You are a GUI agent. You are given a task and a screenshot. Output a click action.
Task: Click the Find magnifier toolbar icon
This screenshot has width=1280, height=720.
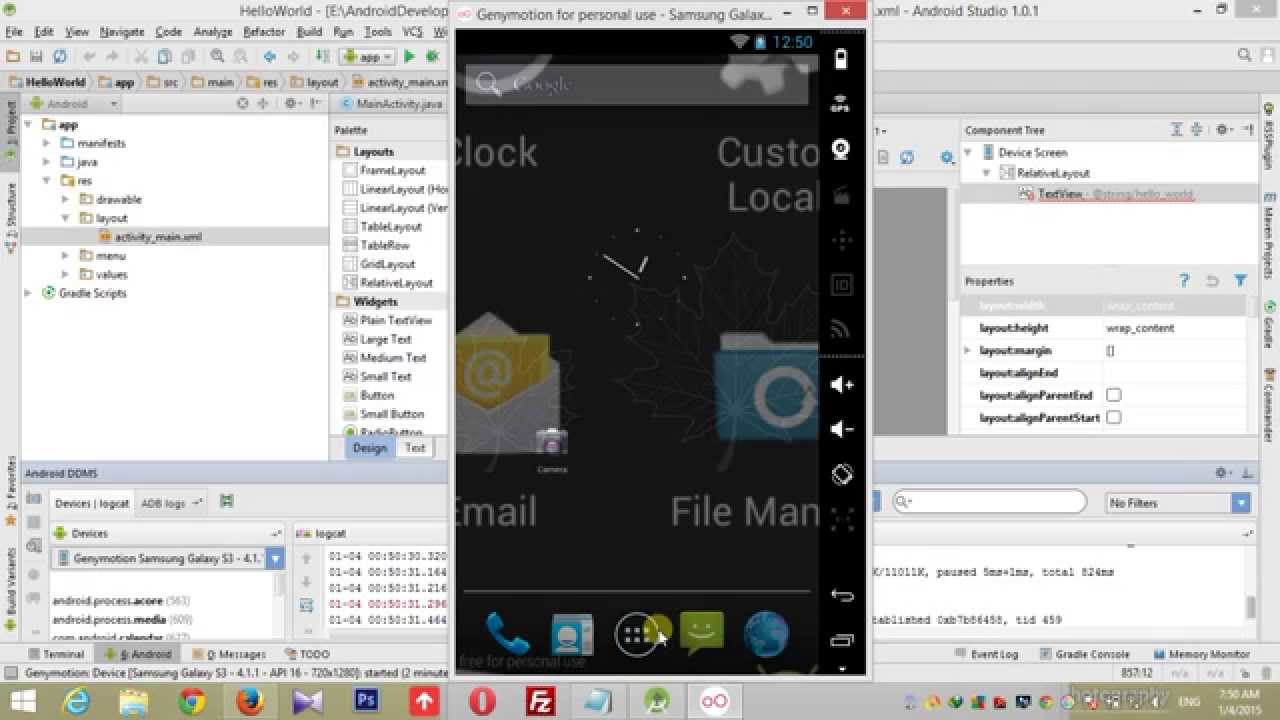(x=217, y=57)
